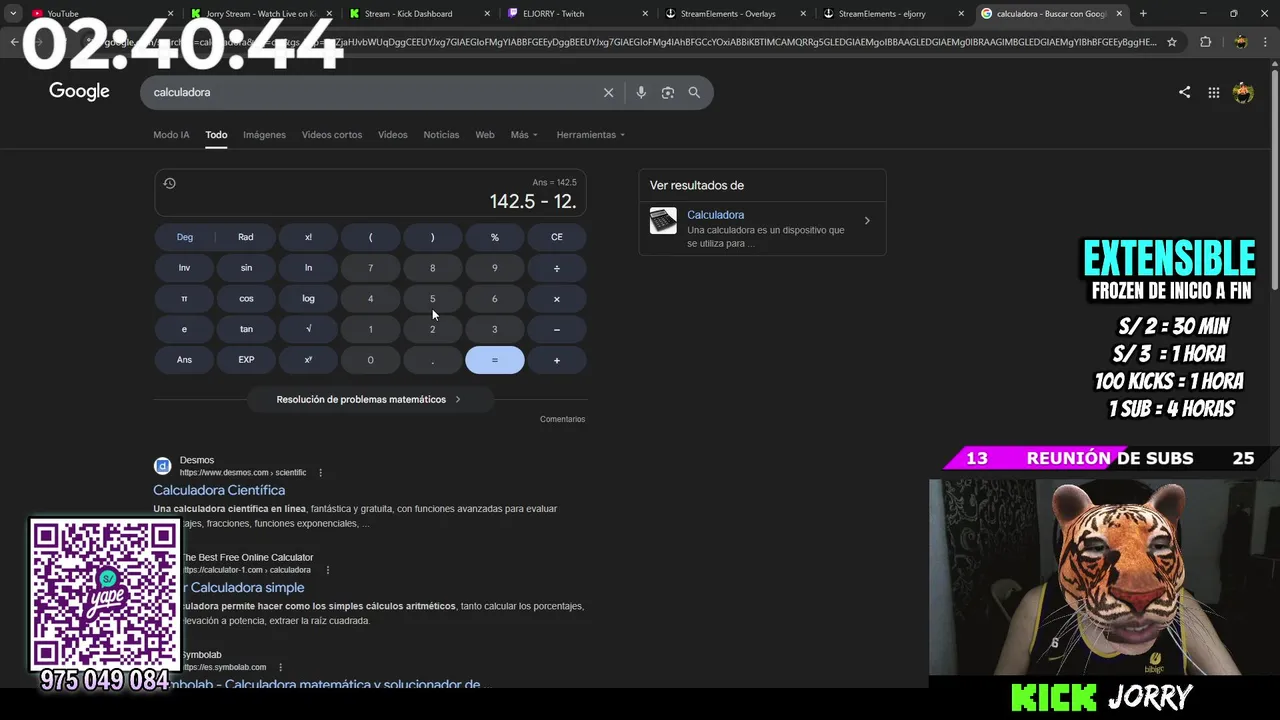
Task: Switch calculator to Deg mode
Action: 185,237
